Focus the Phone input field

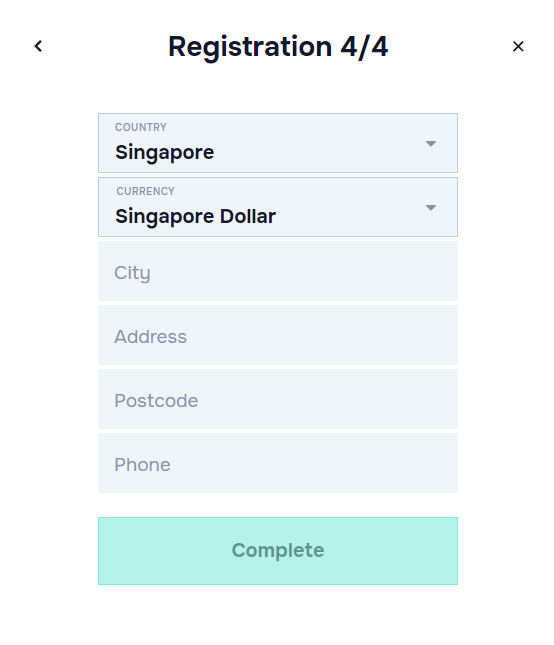click(278, 463)
